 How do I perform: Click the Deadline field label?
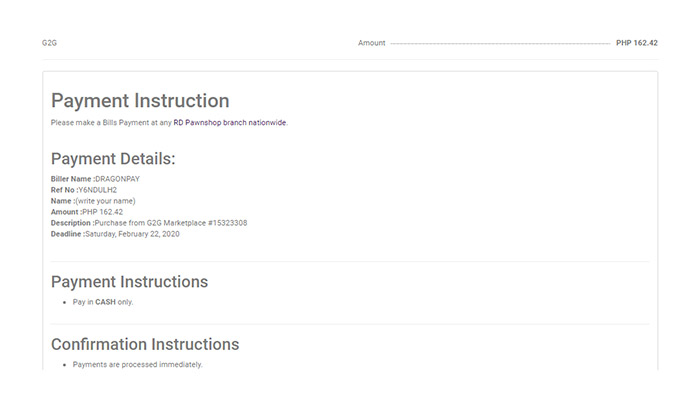(67, 234)
